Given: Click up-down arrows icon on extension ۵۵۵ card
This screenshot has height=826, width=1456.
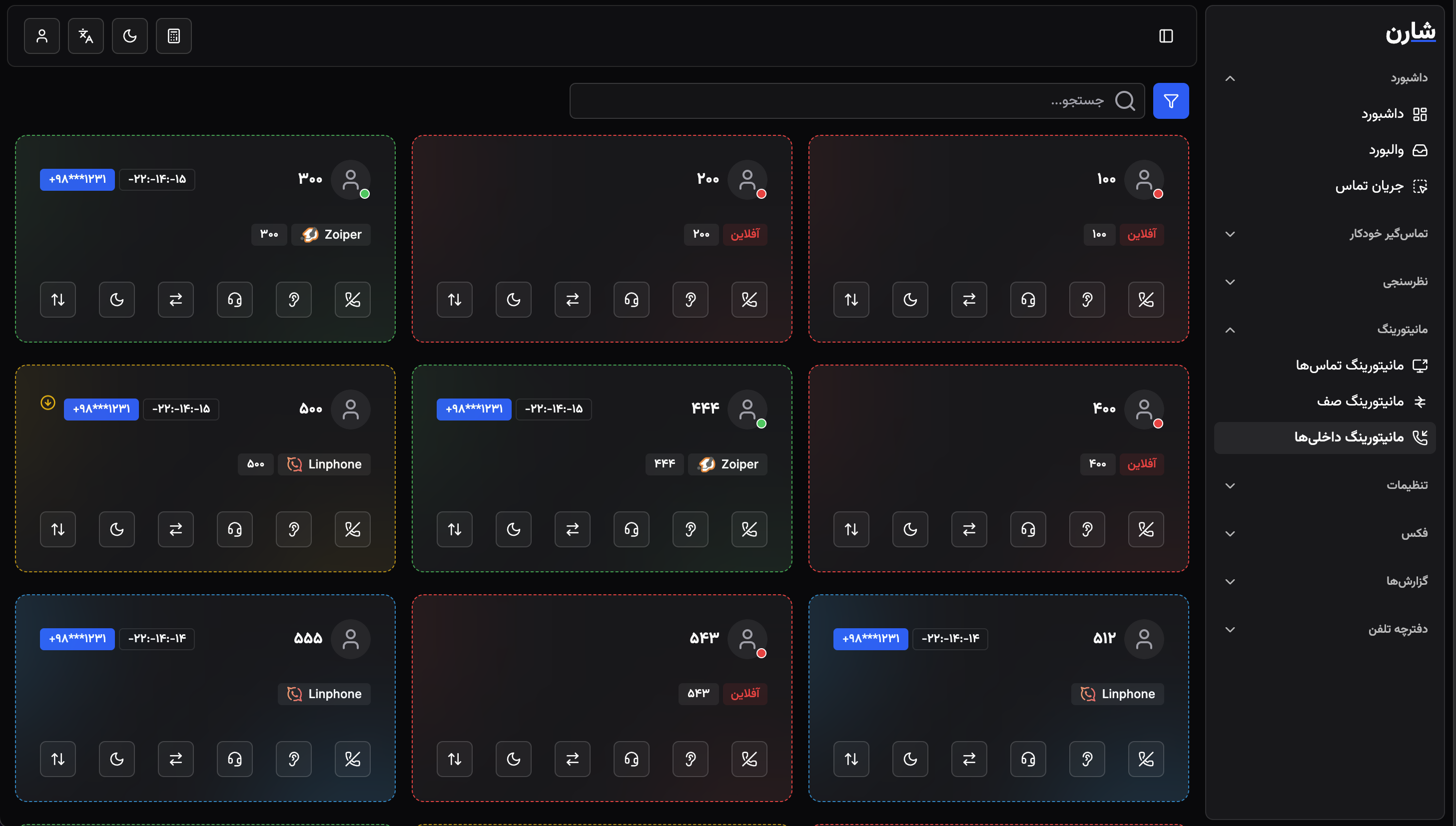Looking at the screenshot, I should (57, 759).
